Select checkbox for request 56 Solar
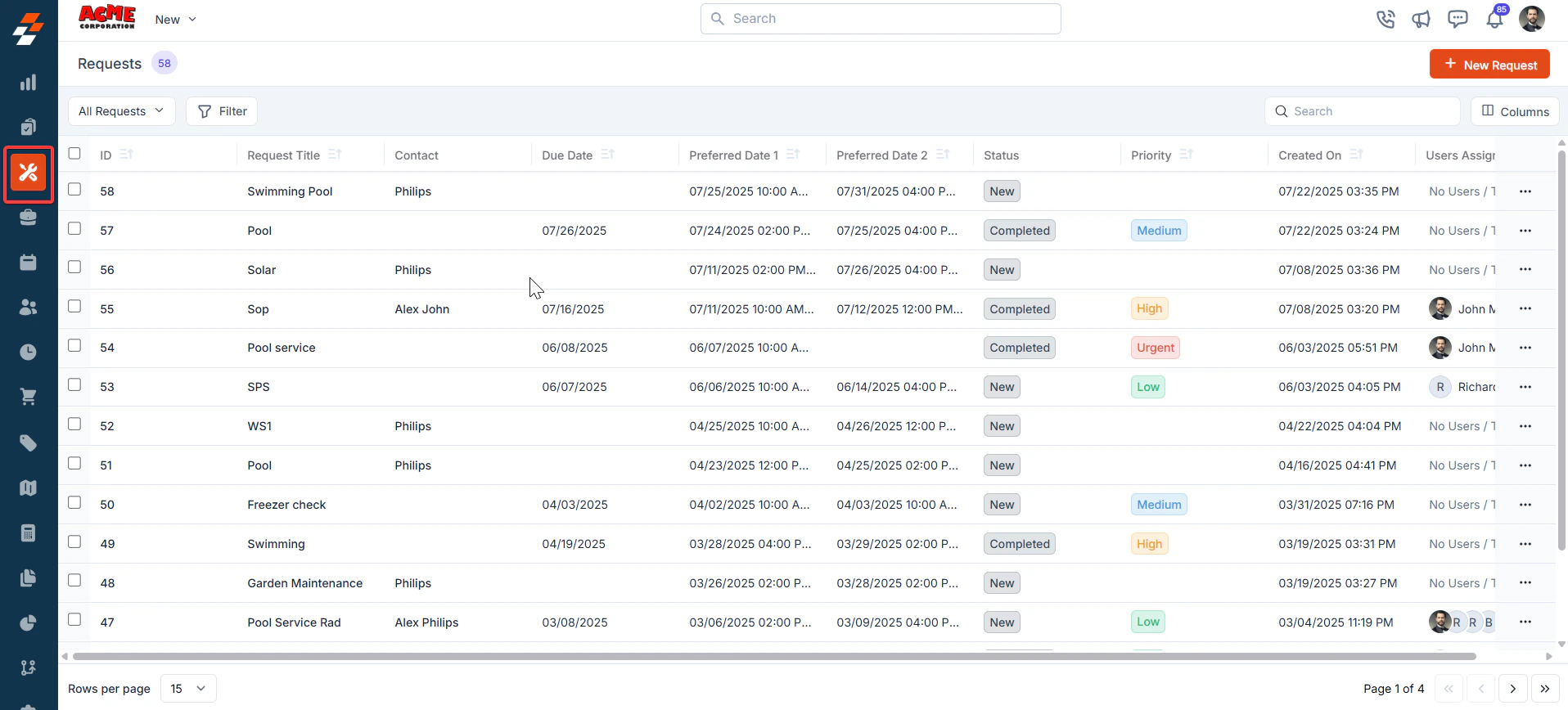 (74, 267)
